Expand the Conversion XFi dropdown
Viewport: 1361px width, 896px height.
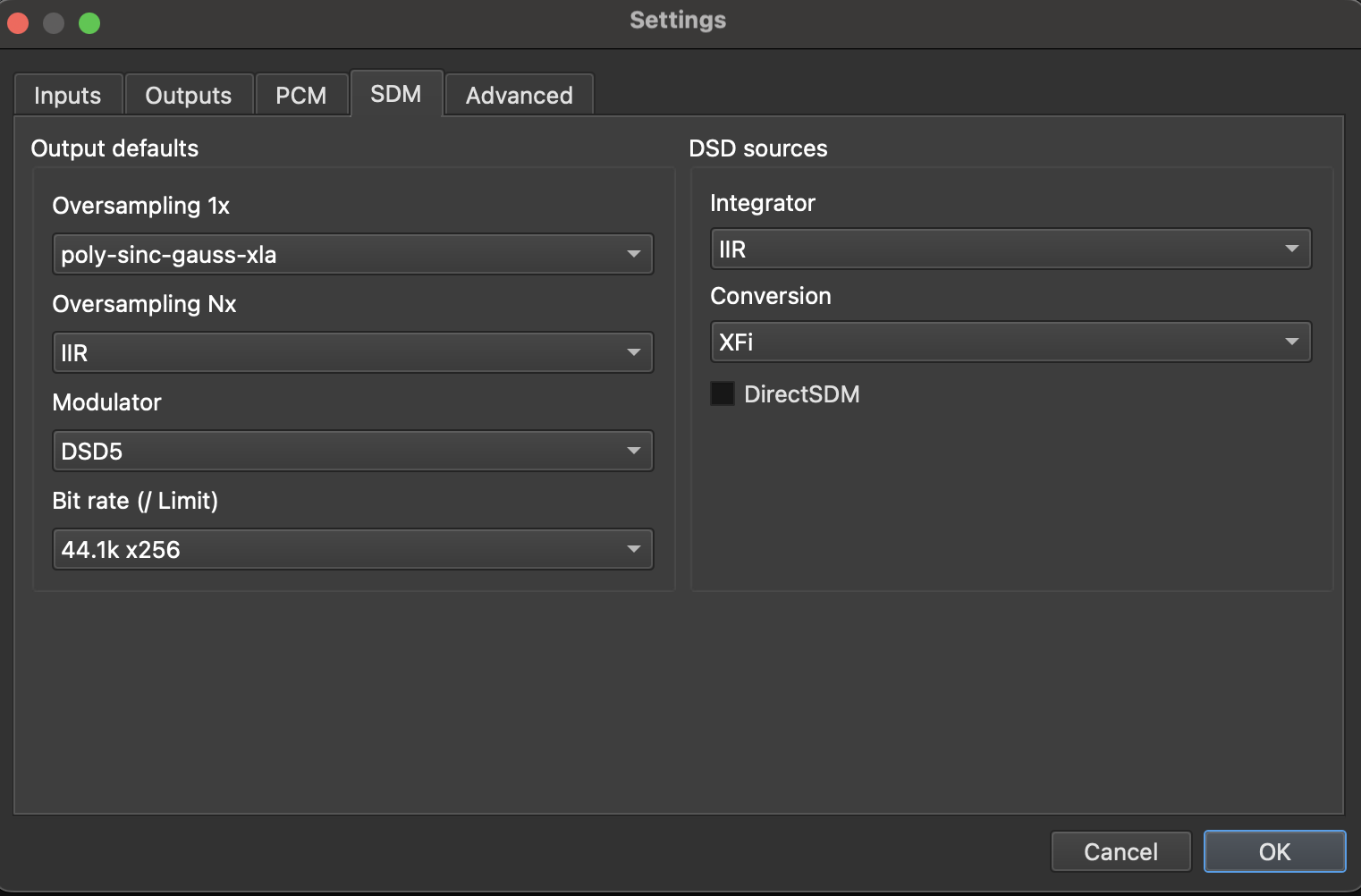[x=1010, y=342]
